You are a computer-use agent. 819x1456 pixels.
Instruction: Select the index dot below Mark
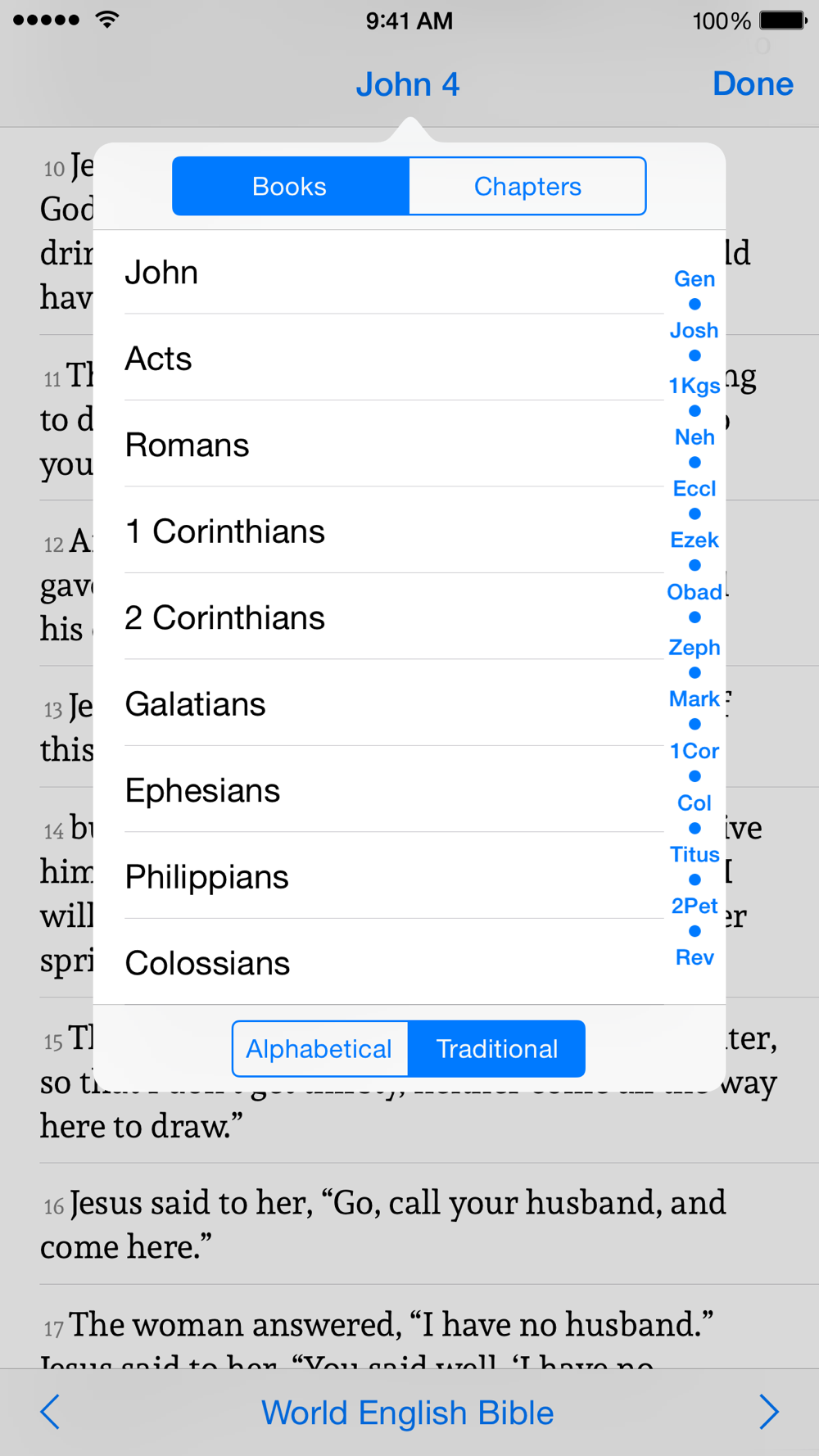695,724
